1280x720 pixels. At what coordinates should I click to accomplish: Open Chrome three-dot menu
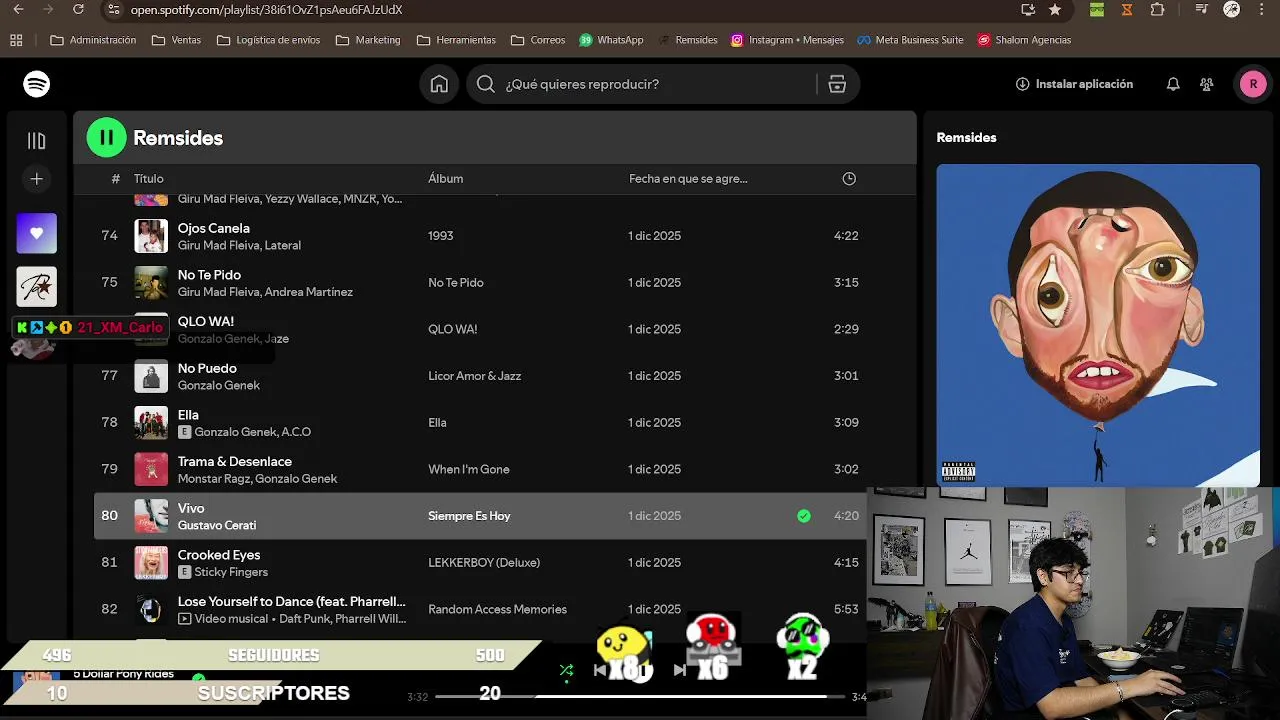coord(1261,10)
